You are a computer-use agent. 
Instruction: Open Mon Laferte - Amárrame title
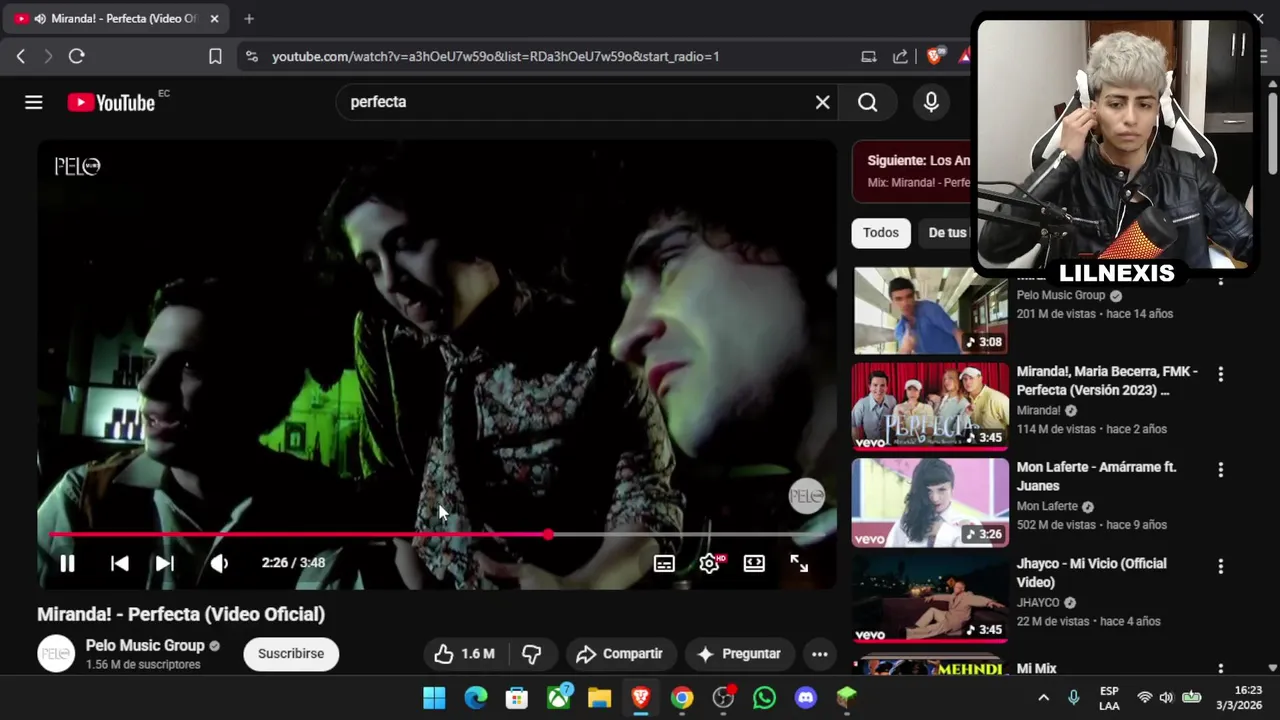(1097, 477)
